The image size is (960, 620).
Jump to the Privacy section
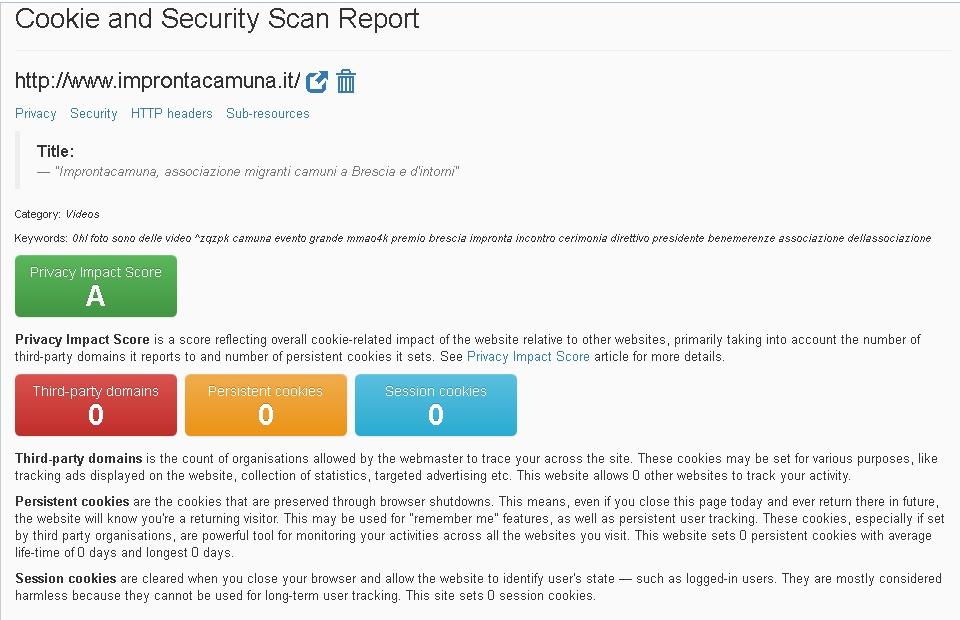(36, 113)
